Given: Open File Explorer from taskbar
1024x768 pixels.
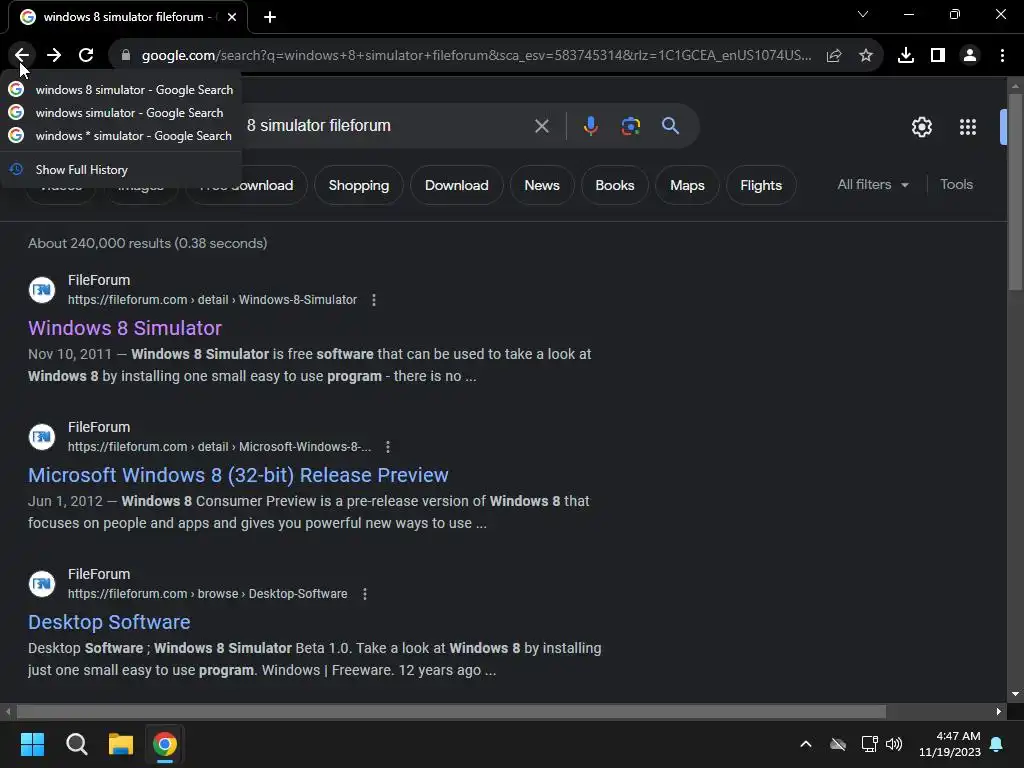Looking at the screenshot, I should click(x=121, y=744).
